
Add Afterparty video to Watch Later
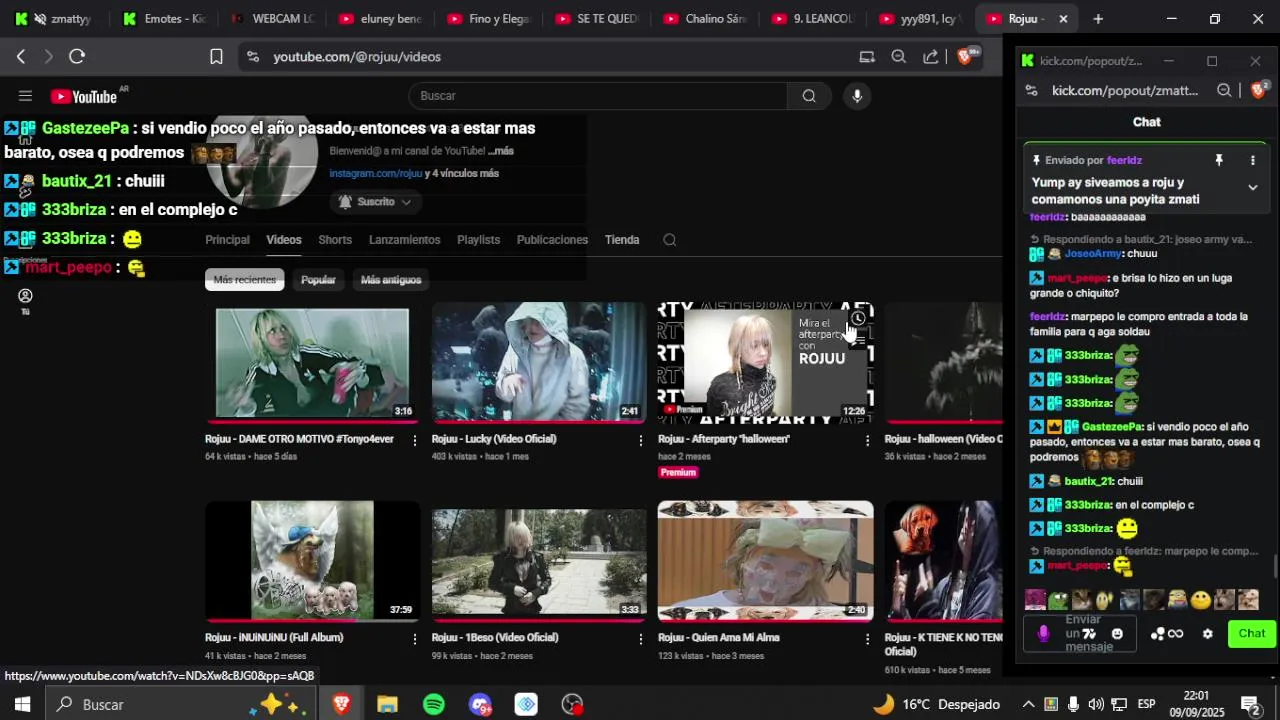click(x=858, y=318)
